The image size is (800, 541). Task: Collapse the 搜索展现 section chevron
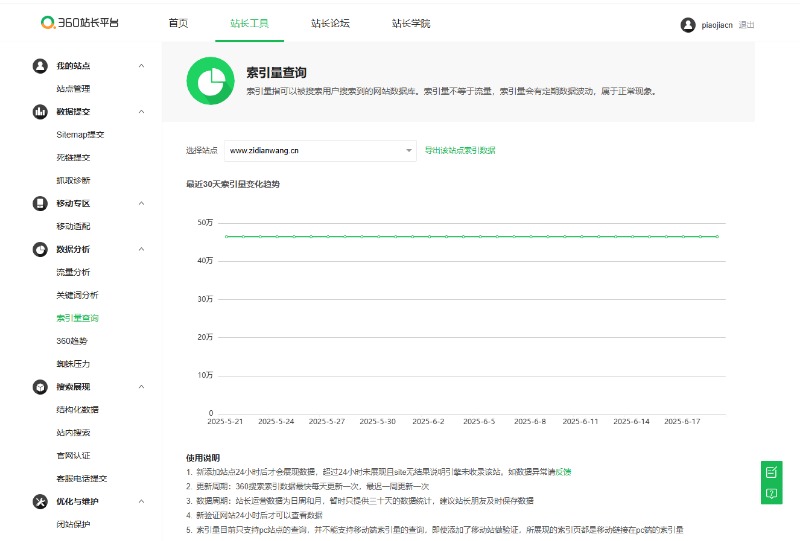pyautogui.click(x=141, y=386)
